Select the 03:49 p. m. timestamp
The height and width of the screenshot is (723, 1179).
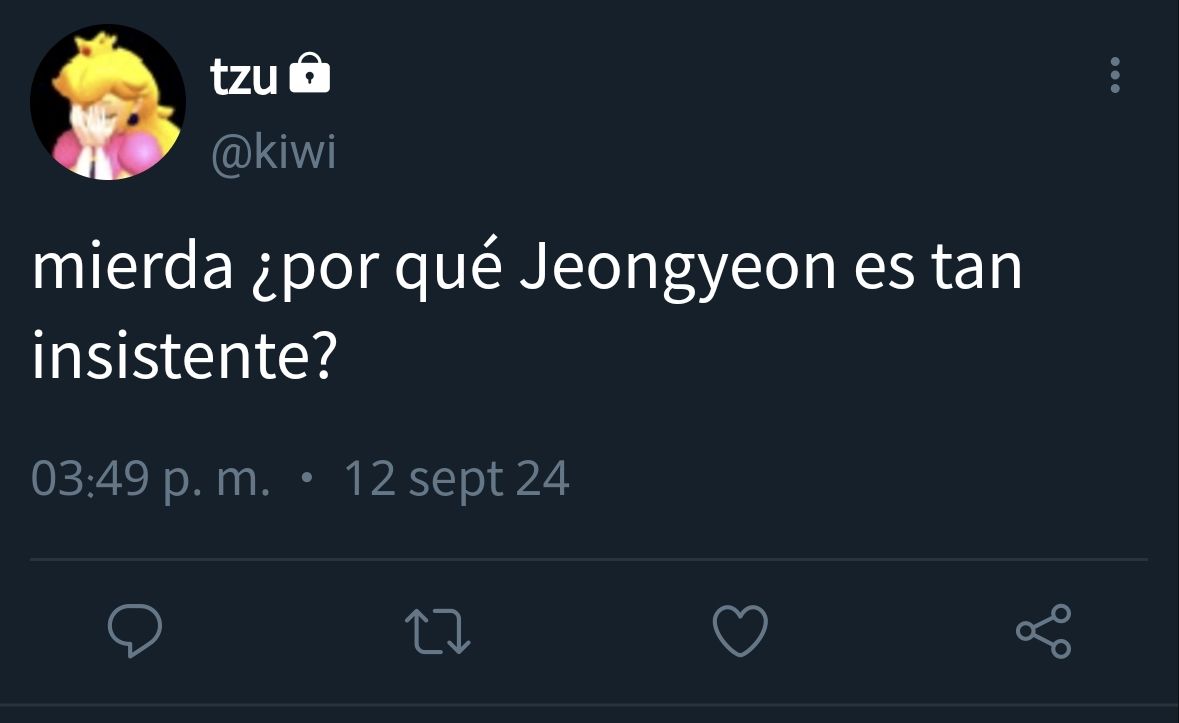150,479
